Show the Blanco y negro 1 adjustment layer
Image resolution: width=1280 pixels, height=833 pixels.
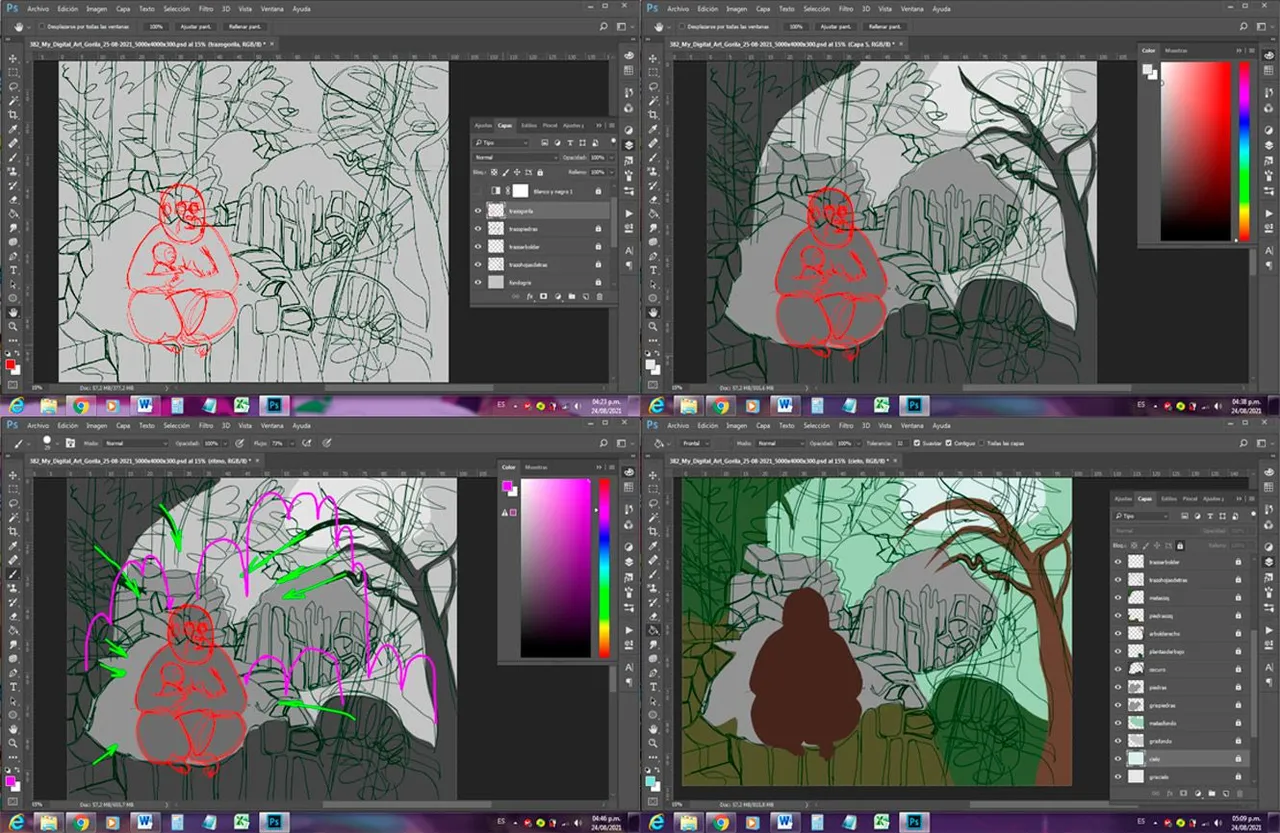coord(478,190)
